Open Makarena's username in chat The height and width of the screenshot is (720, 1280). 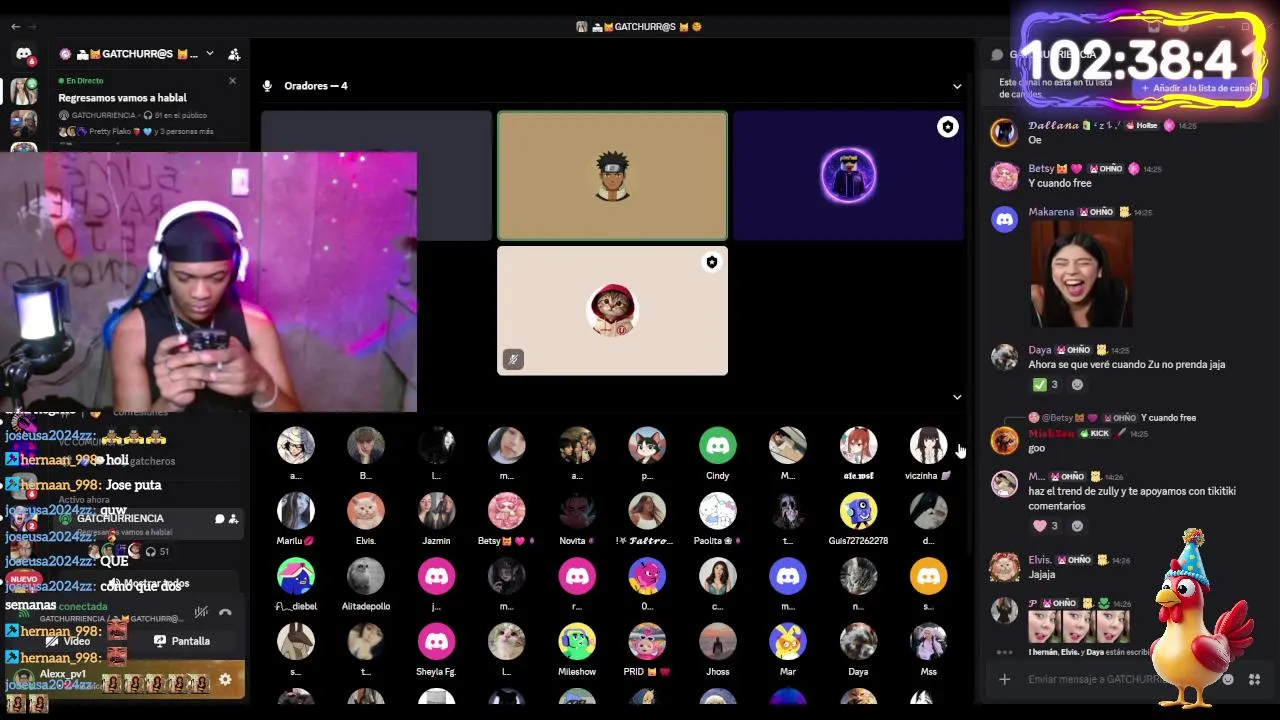1051,212
